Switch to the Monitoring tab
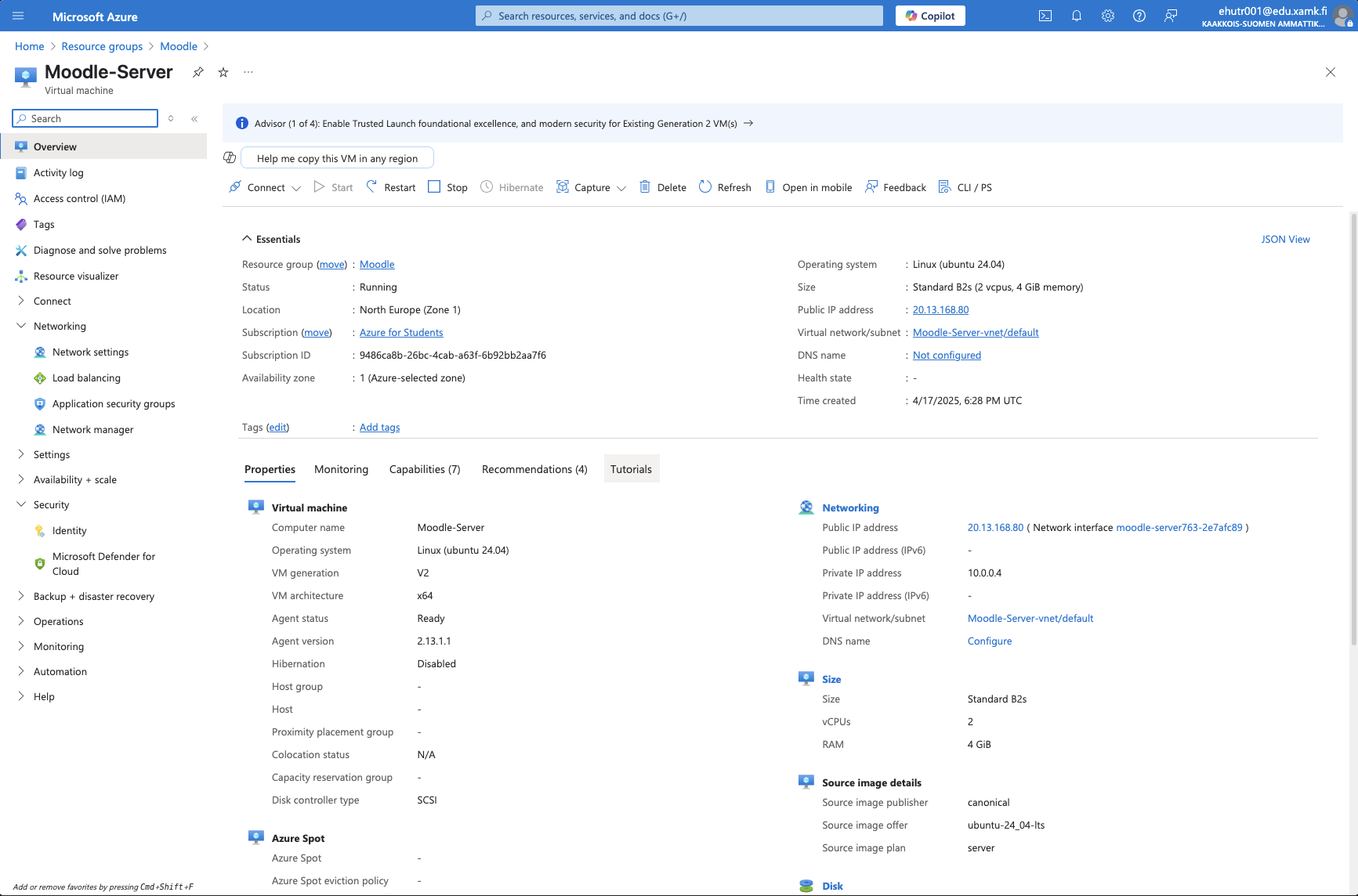The width and height of the screenshot is (1358, 896). tap(341, 469)
